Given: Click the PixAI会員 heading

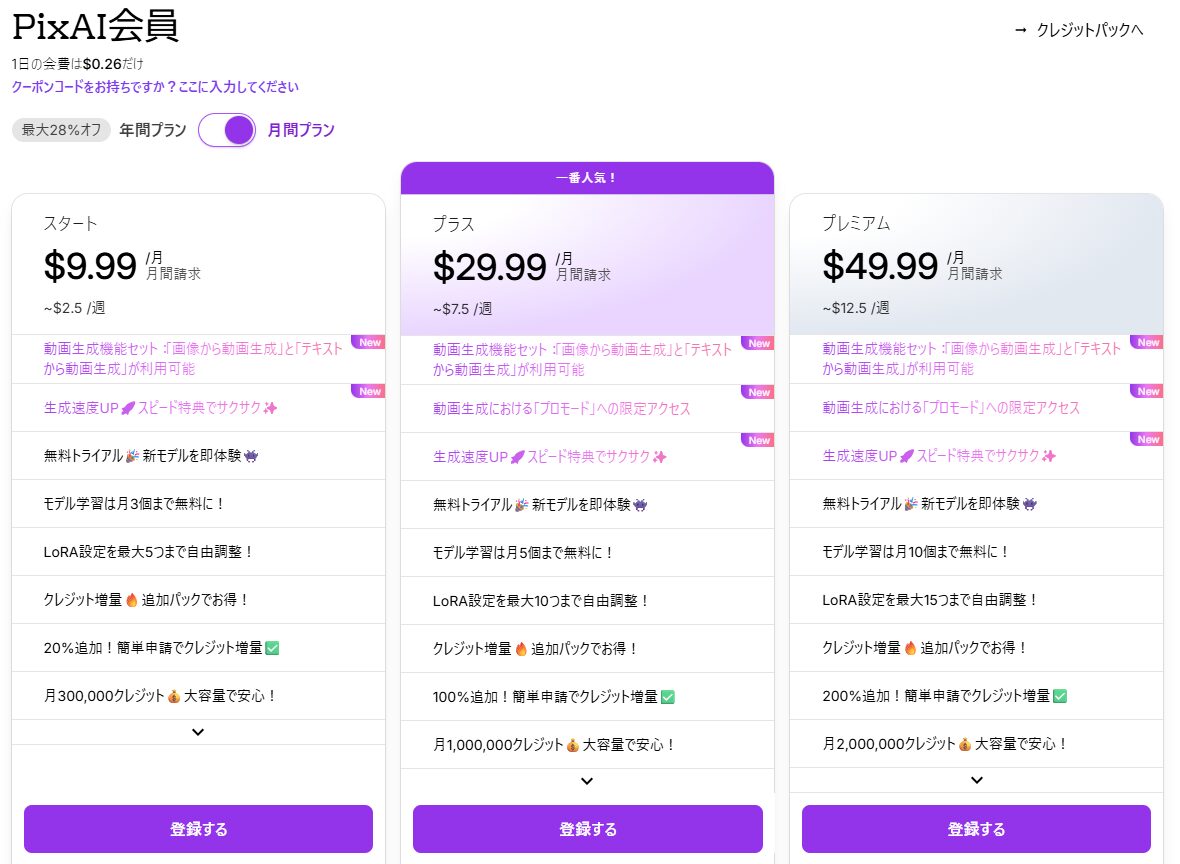Looking at the screenshot, I should [96, 26].
